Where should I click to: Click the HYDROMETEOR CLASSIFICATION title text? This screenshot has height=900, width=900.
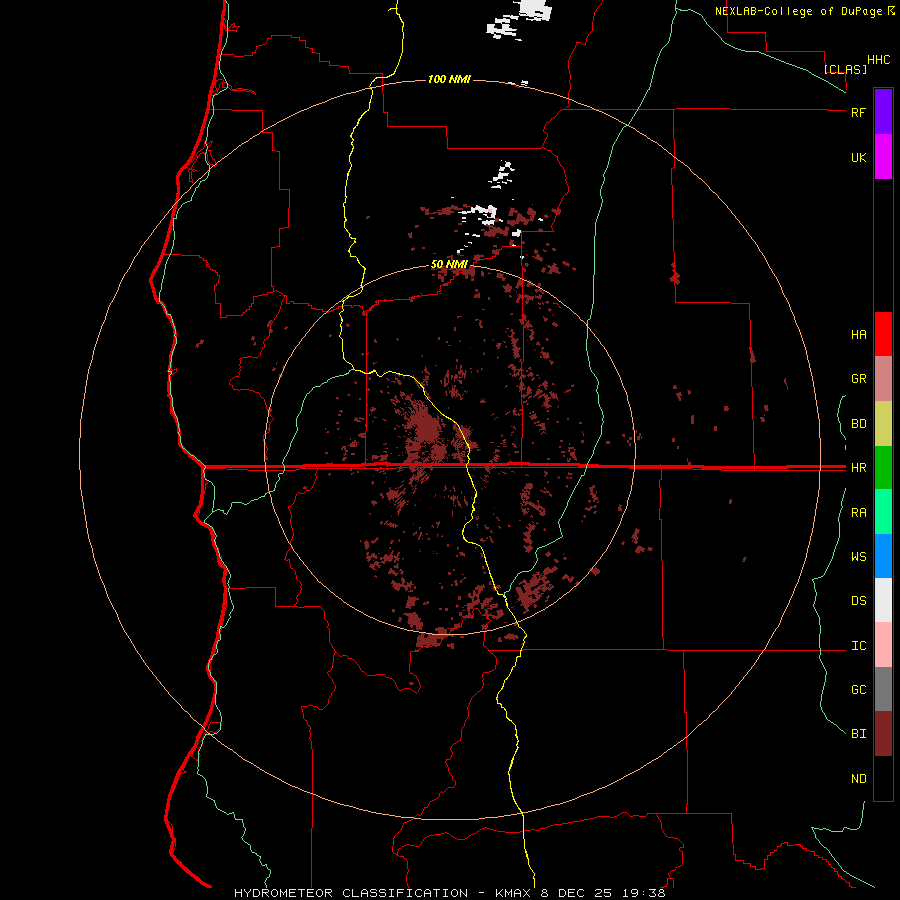click(351, 893)
